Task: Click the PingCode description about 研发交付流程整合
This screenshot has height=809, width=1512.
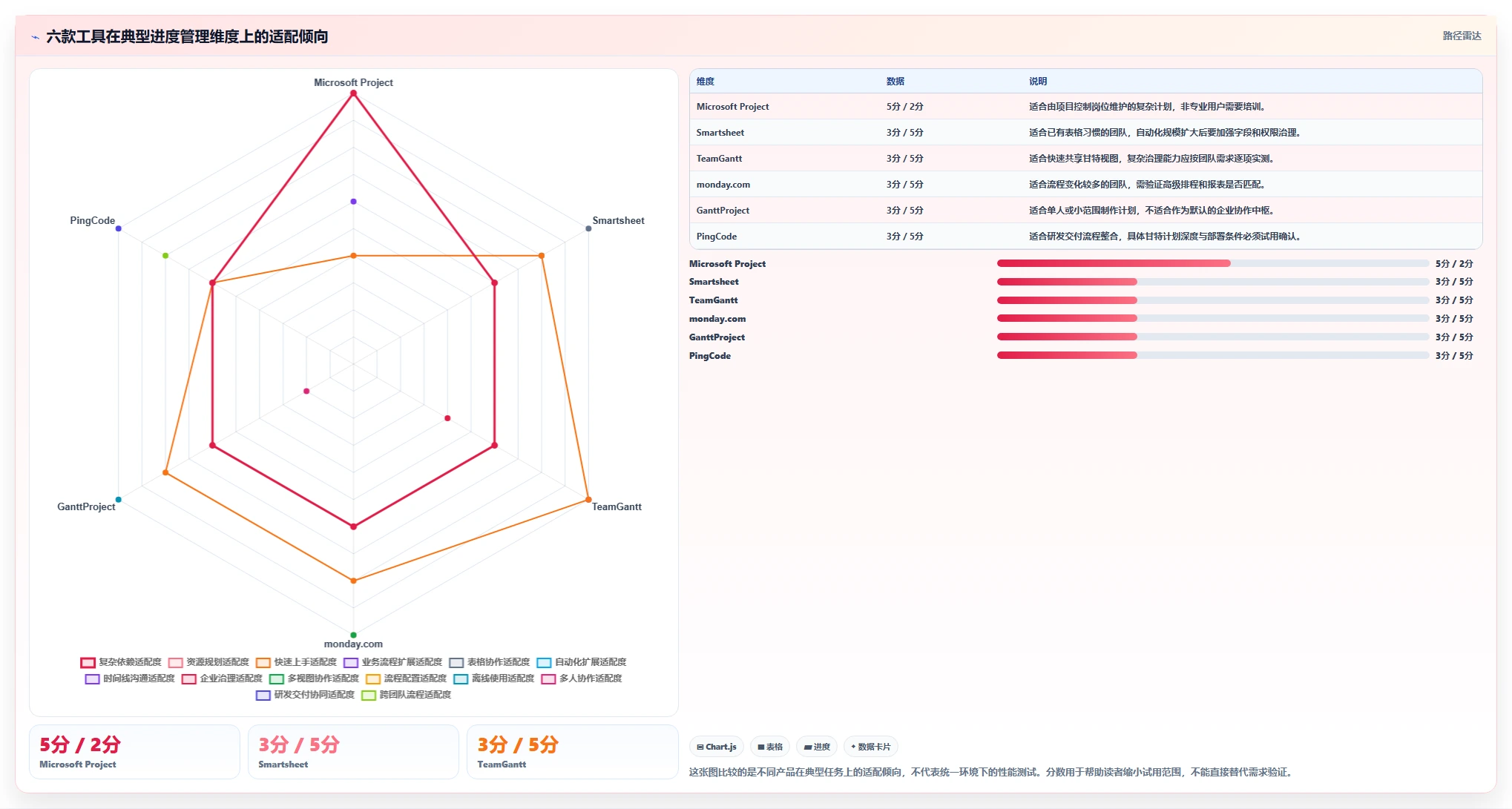Action: pos(1165,237)
